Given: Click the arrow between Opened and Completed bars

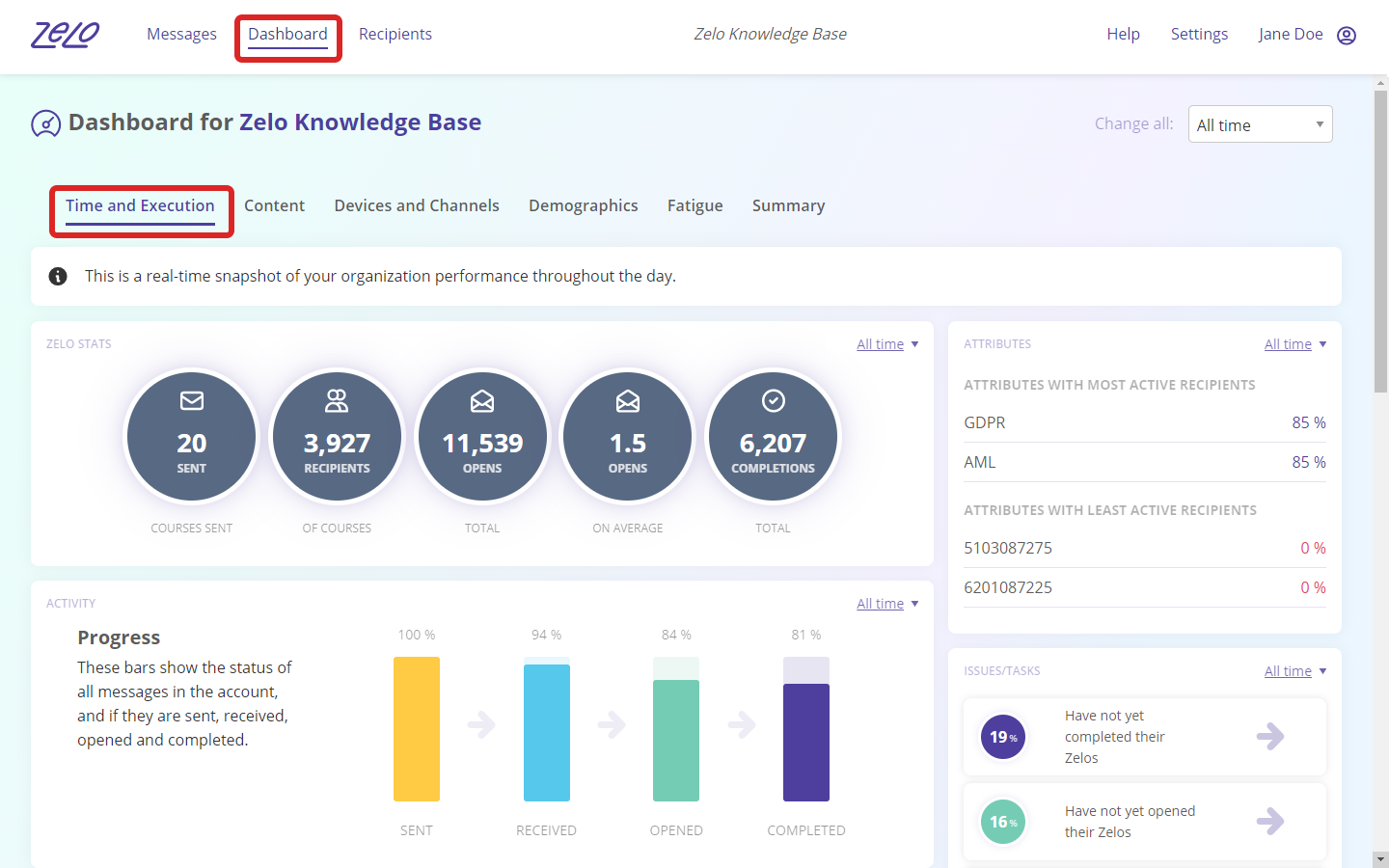Looking at the screenshot, I should tap(742, 724).
